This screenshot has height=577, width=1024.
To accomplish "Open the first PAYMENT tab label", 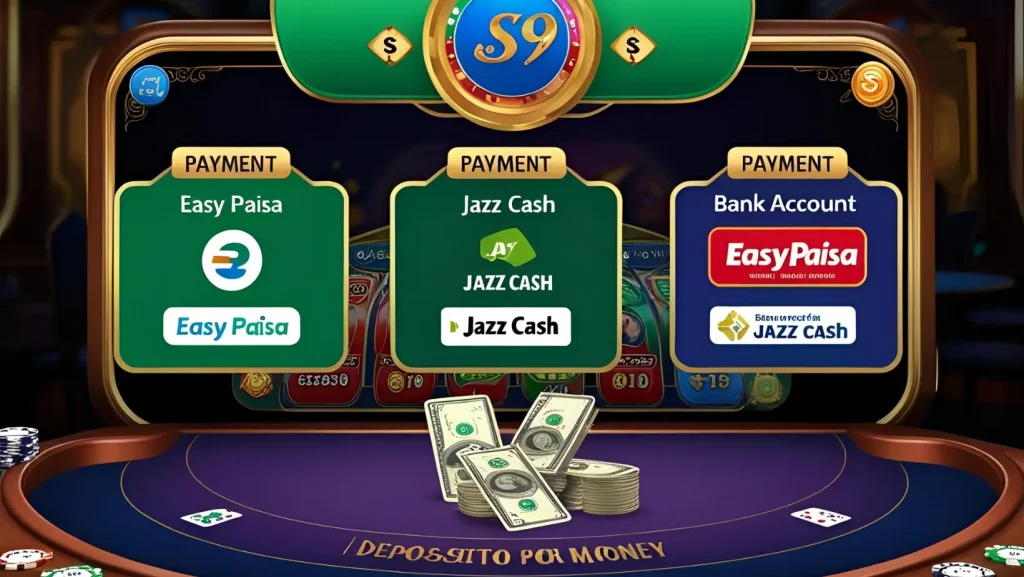I will point(231,163).
